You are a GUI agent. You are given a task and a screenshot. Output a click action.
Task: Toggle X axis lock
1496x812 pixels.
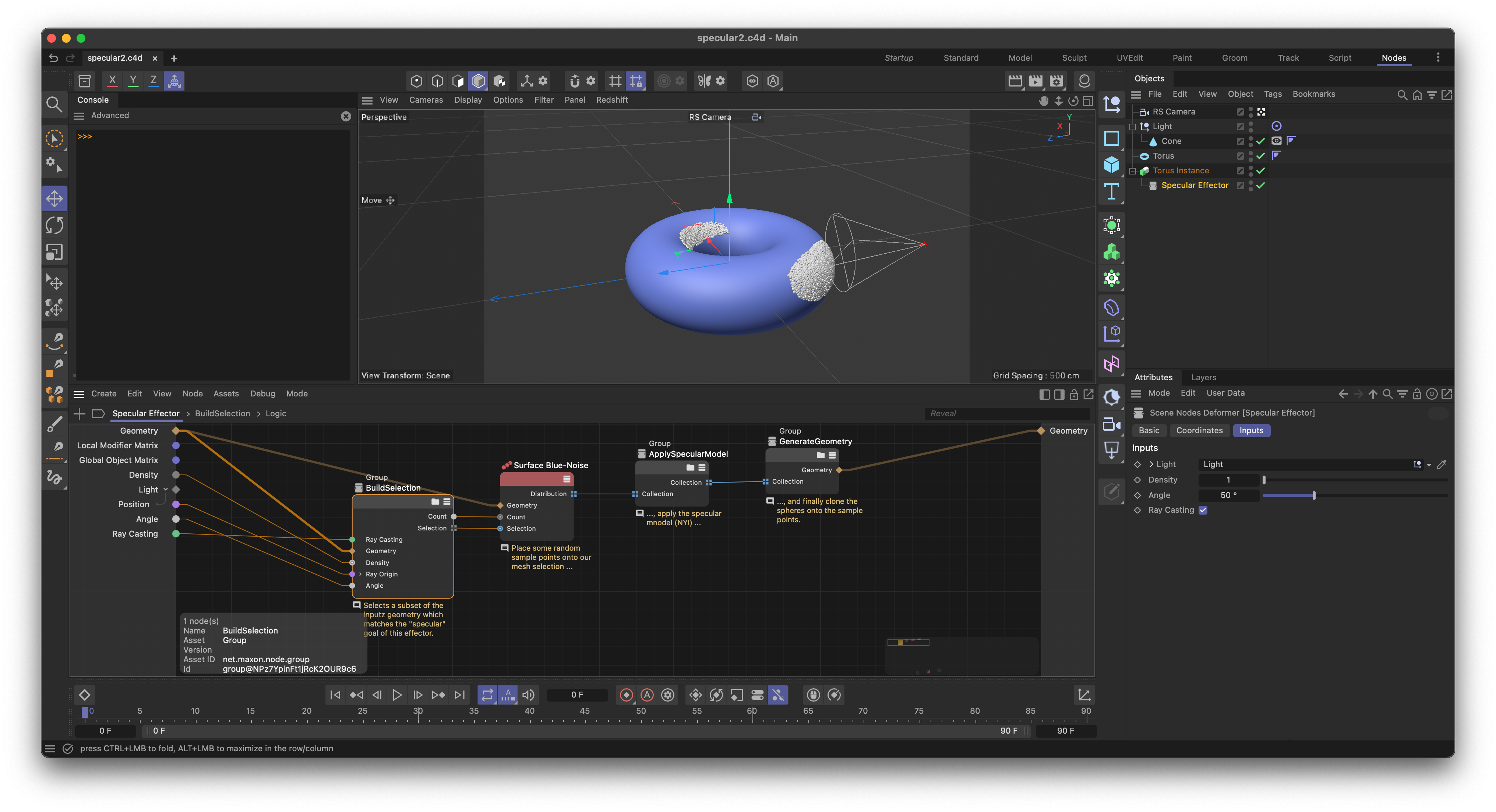click(x=112, y=81)
